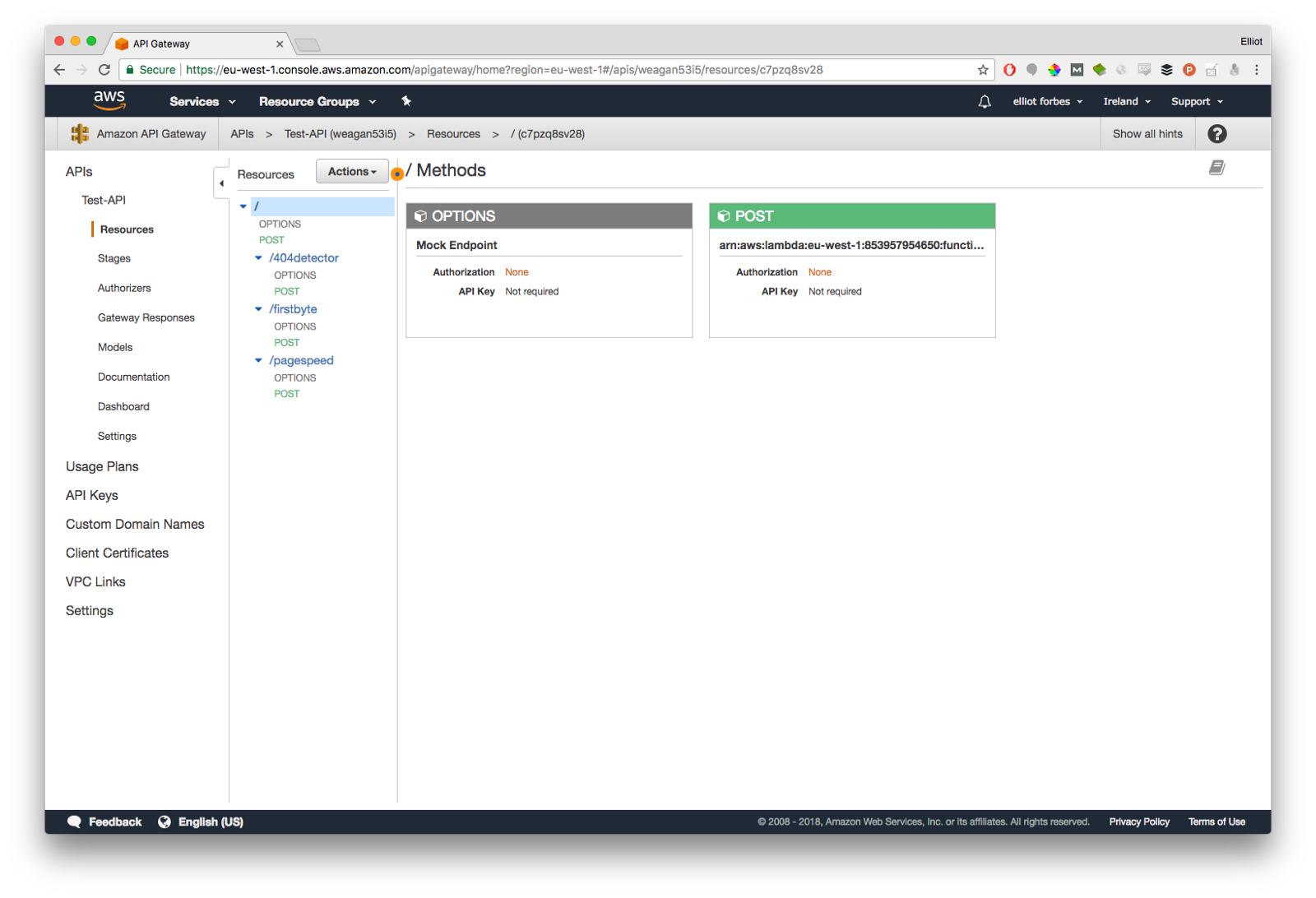The height and width of the screenshot is (898, 1316).
Task: Click the AWS logo in the navbar
Action: (x=109, y=101)
